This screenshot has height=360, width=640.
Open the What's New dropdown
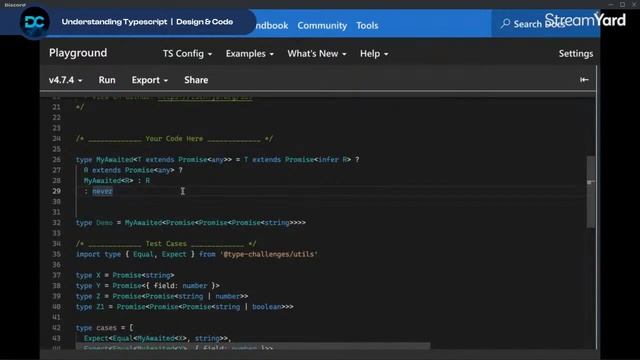coord(317,53)
